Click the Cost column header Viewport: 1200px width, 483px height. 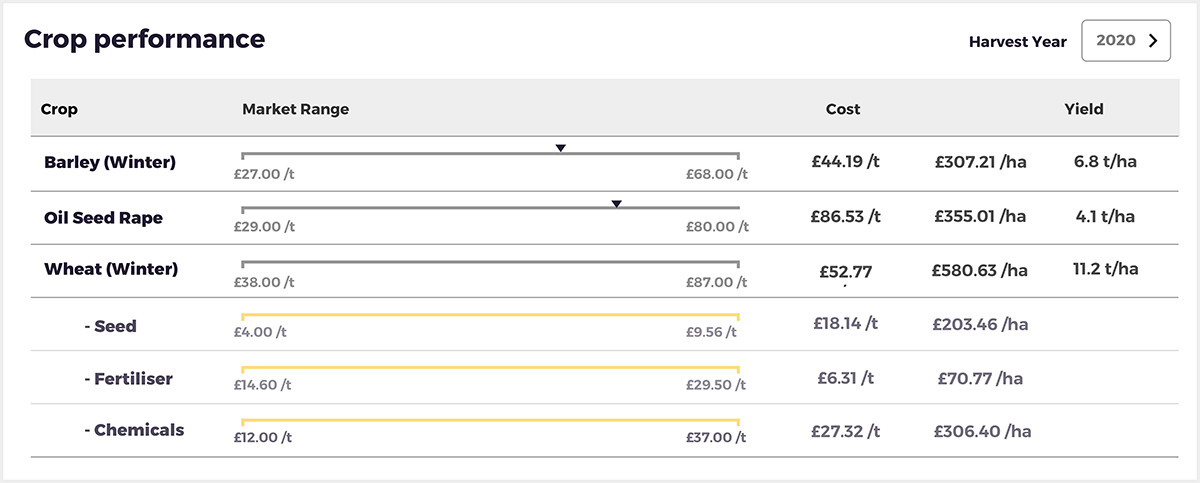843,109
